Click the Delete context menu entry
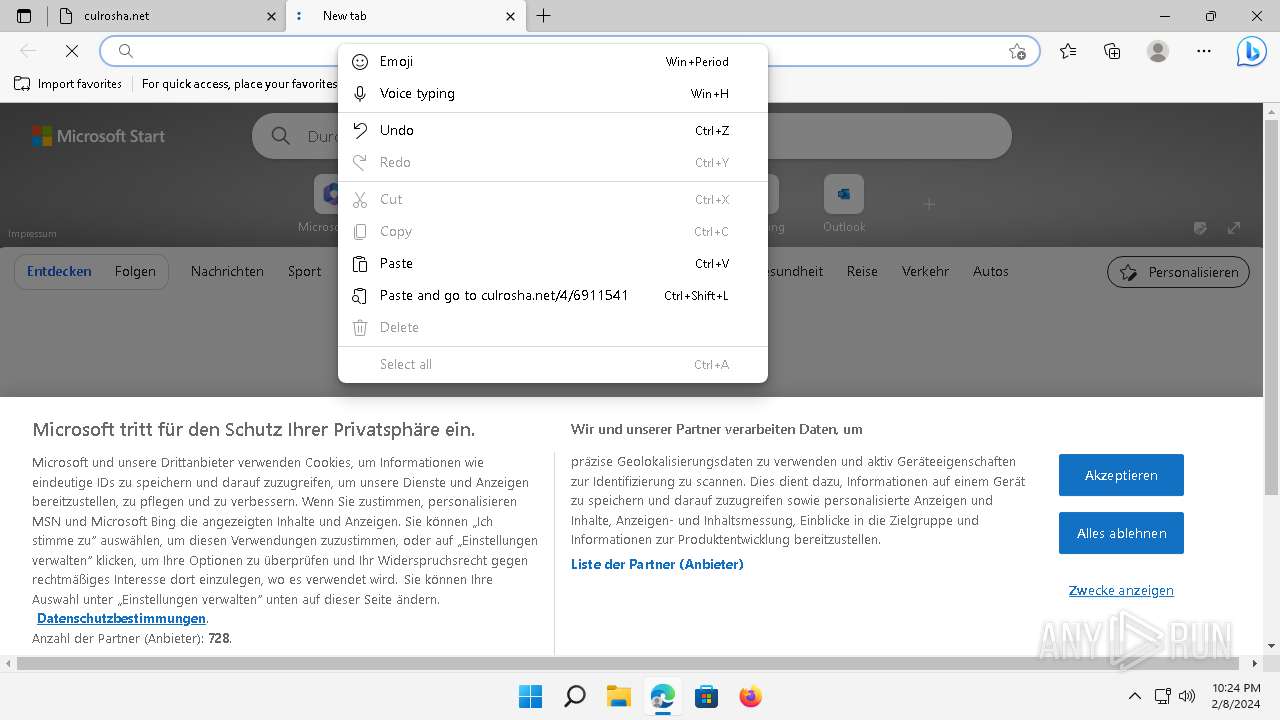Image resolution: width=1280 pixels, height=720 pixels. [553, 327]
